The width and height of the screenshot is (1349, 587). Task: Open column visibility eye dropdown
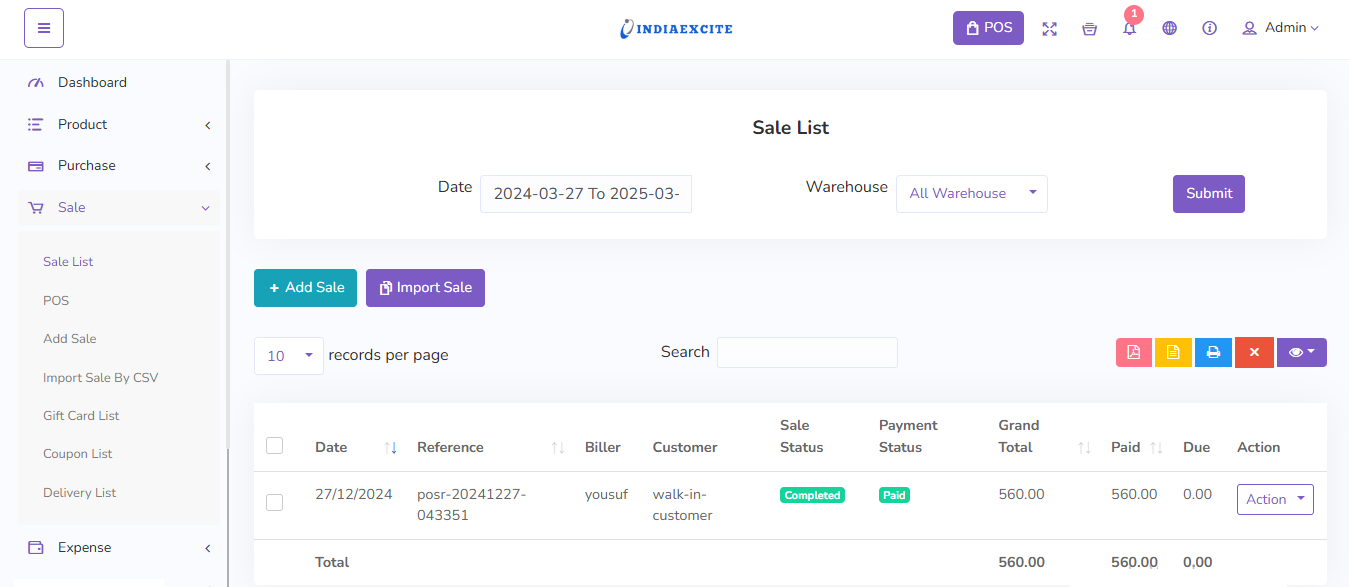pos(1301,352)
